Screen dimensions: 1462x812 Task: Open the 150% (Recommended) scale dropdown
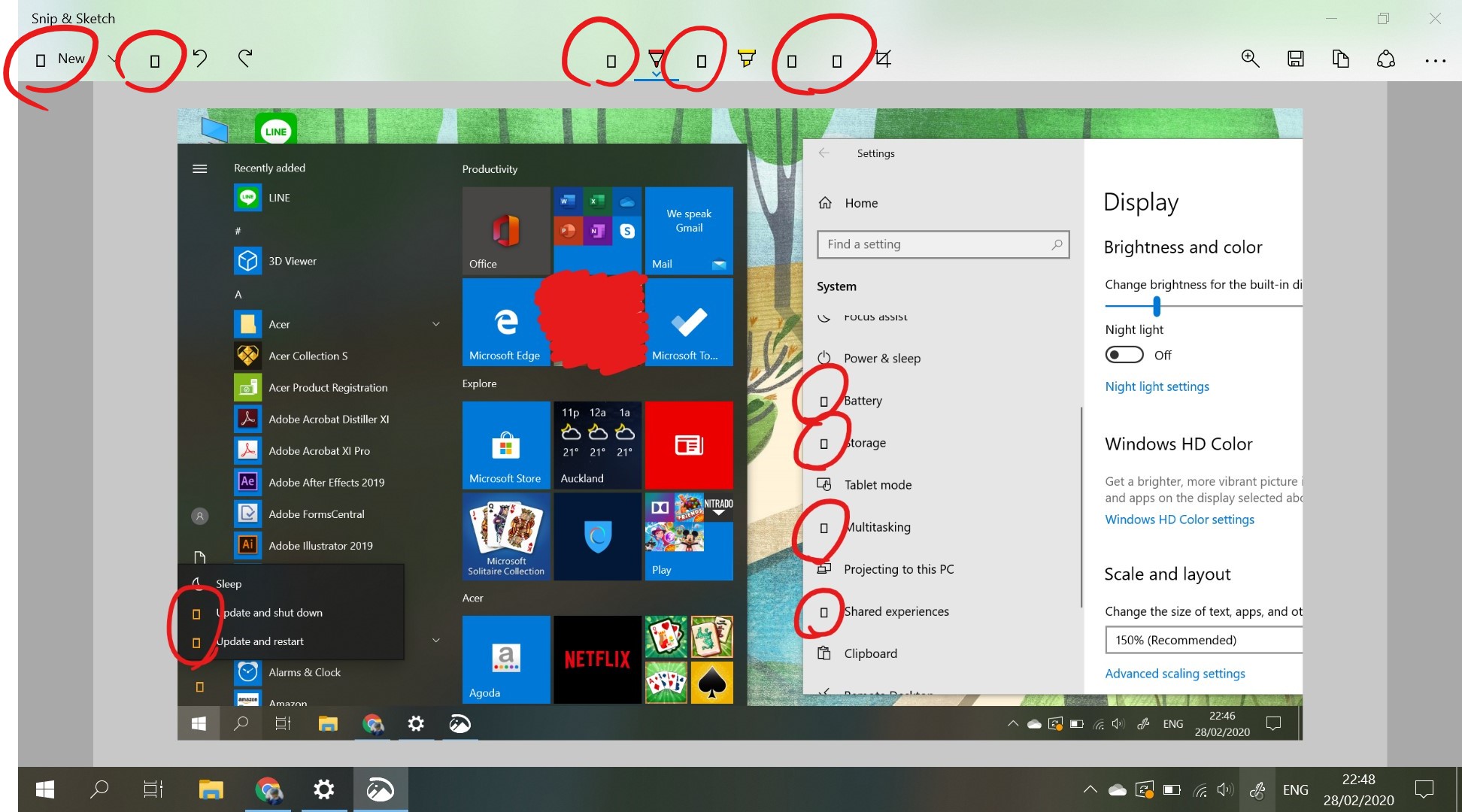pos(1203,640)
